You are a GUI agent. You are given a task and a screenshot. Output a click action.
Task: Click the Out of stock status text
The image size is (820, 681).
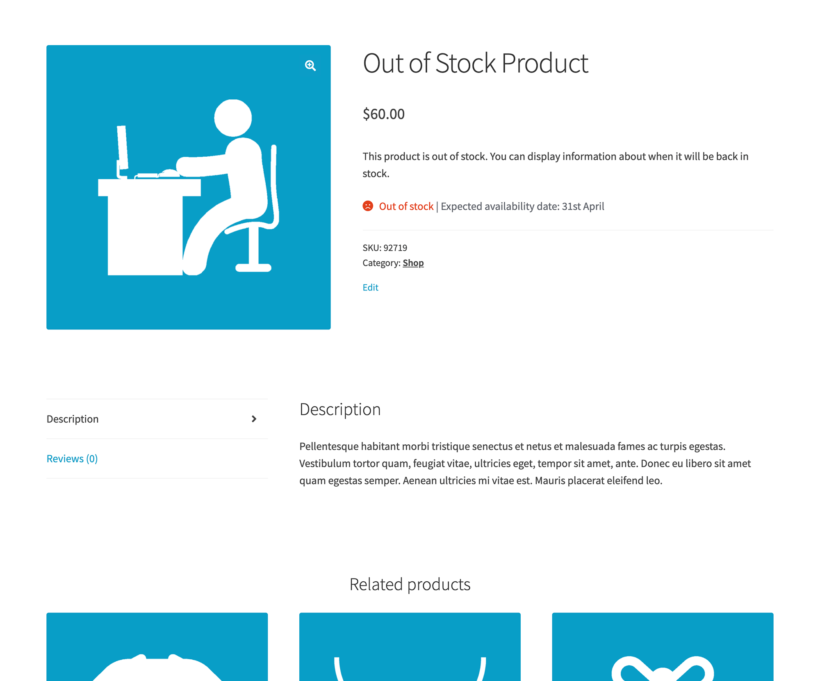pos(406,206)
